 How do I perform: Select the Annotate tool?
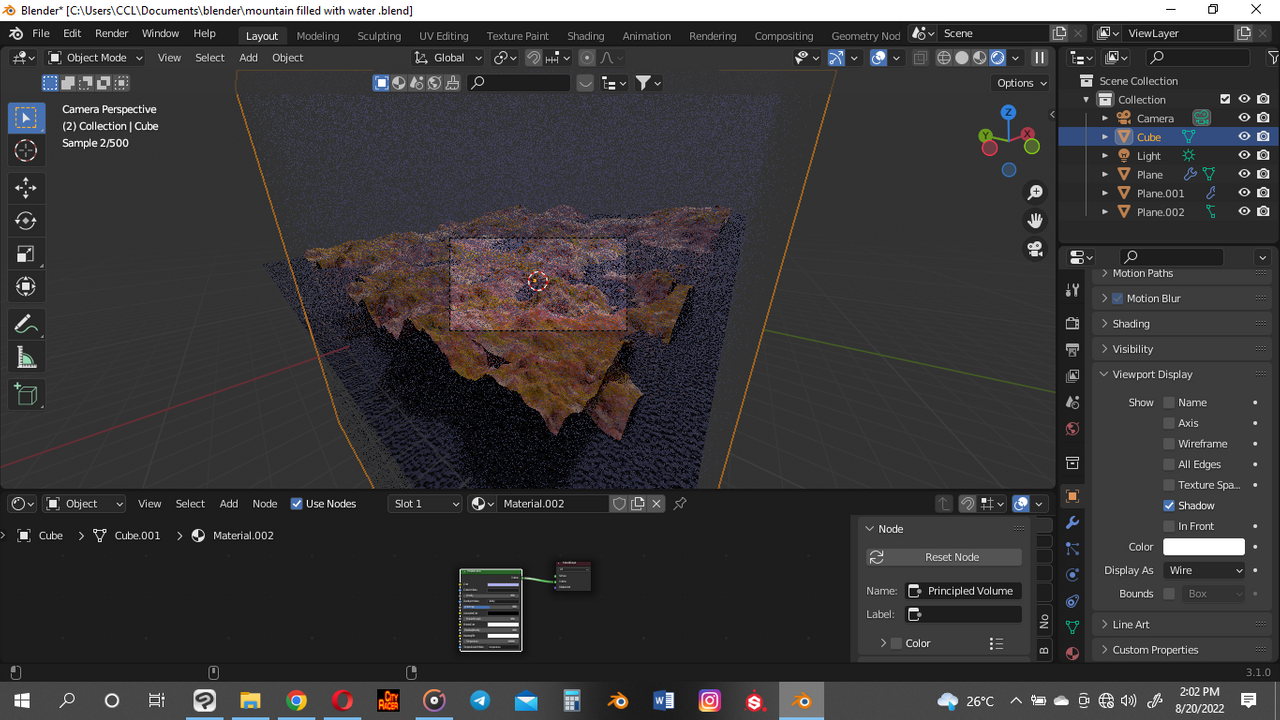(x=26, y=324)
